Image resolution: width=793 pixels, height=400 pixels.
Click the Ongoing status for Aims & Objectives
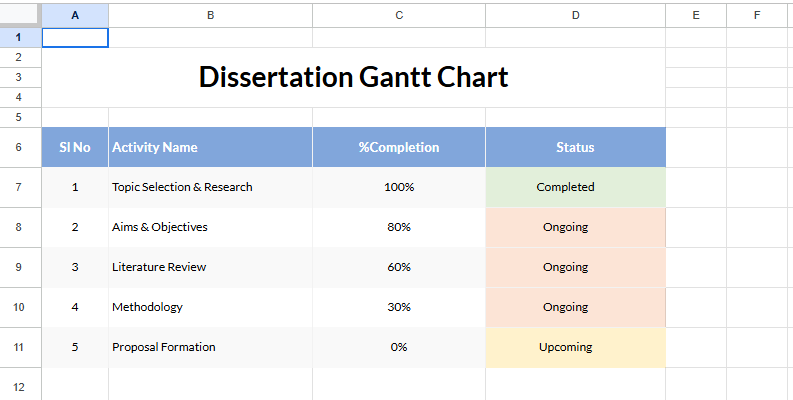(575, 227)
